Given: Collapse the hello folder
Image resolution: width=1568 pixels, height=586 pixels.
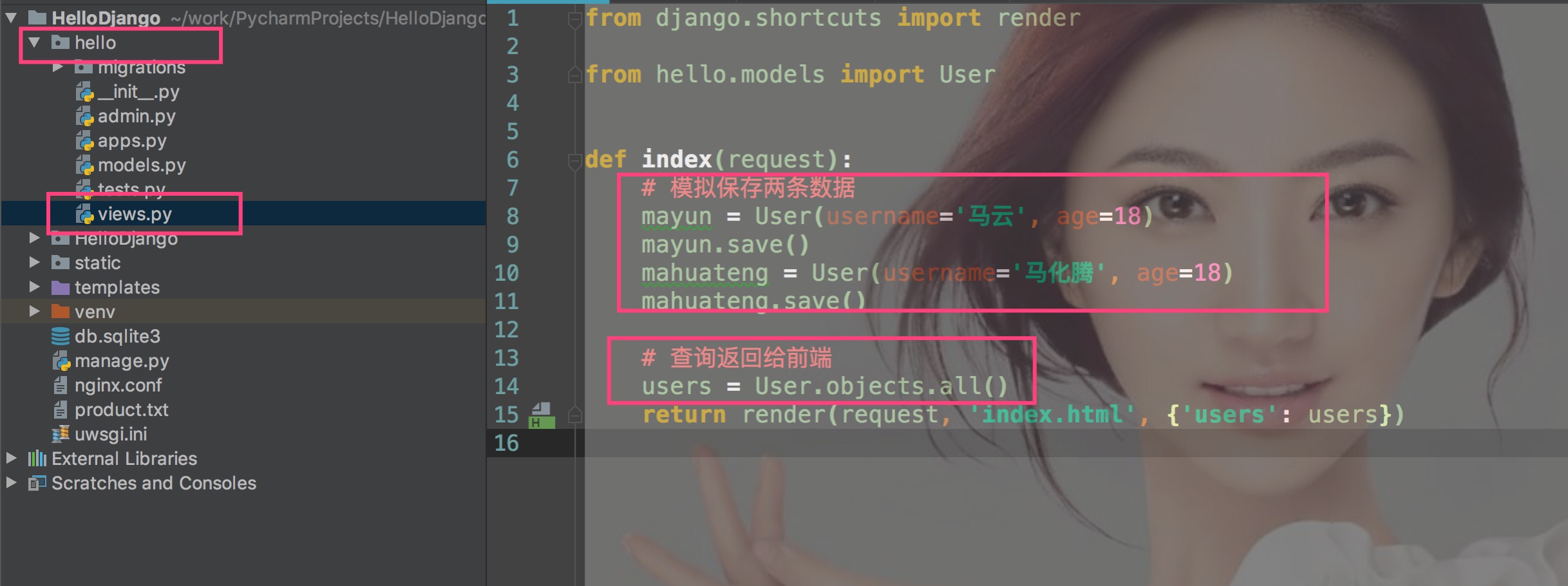Looking at the screenshot, I should pyautogui.click(x=34, y=43).
